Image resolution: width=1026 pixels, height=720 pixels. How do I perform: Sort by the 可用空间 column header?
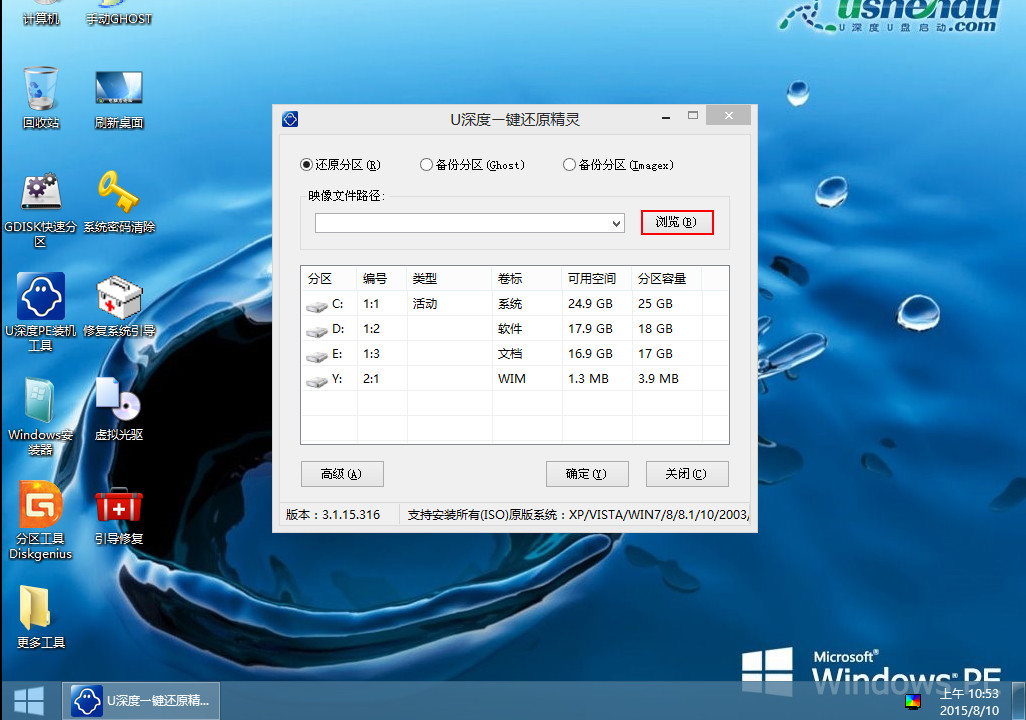(596, 279)
